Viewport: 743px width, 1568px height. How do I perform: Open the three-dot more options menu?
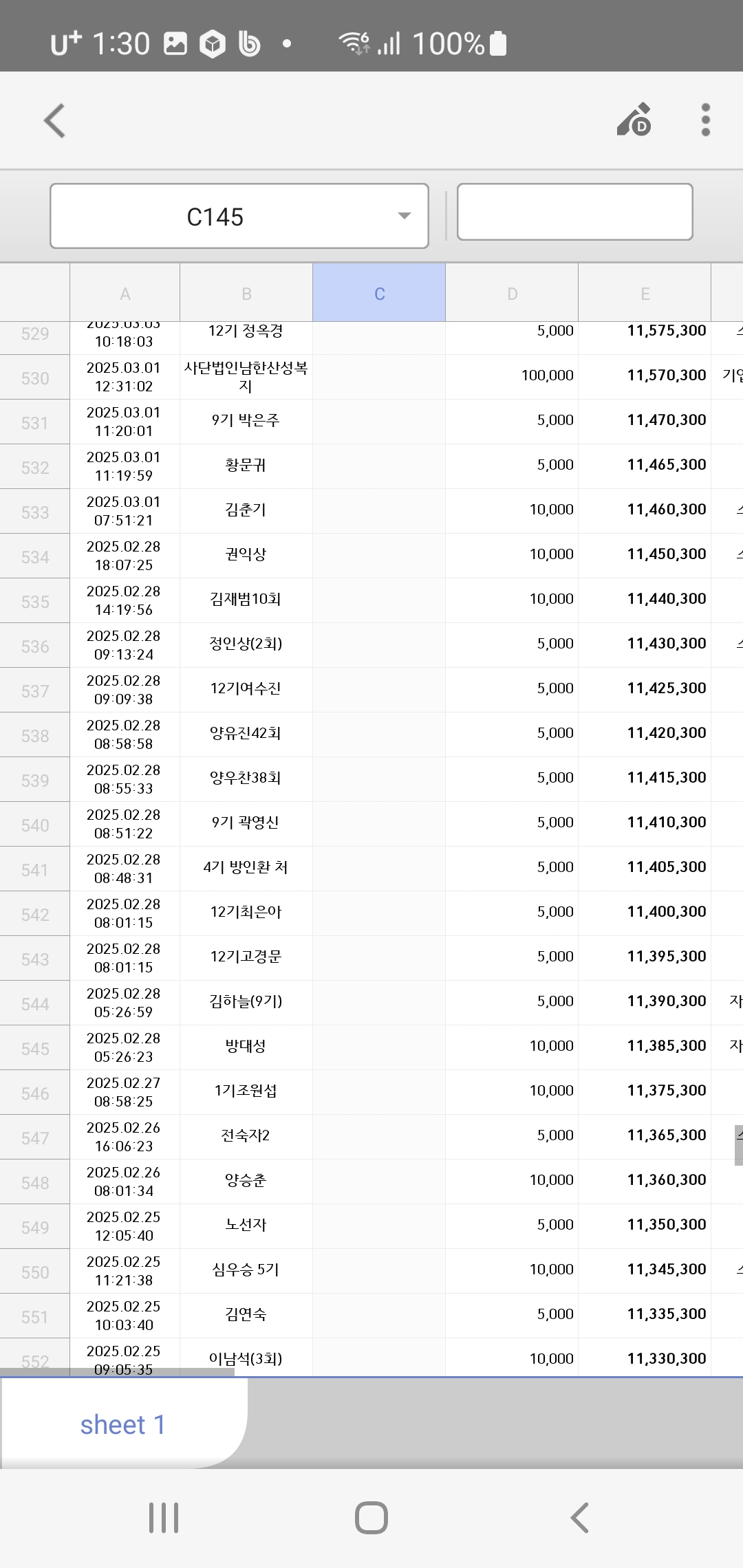[705, 120]
